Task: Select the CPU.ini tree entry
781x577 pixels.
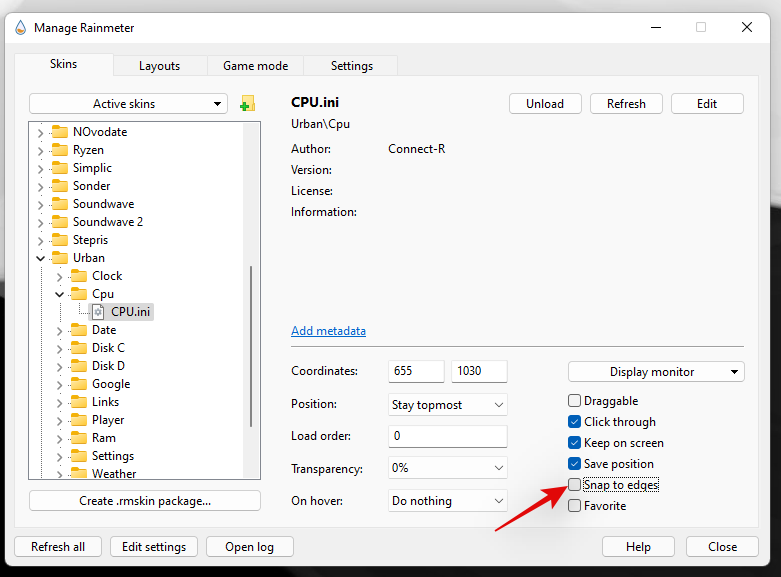Action: [x=130, y=312]
